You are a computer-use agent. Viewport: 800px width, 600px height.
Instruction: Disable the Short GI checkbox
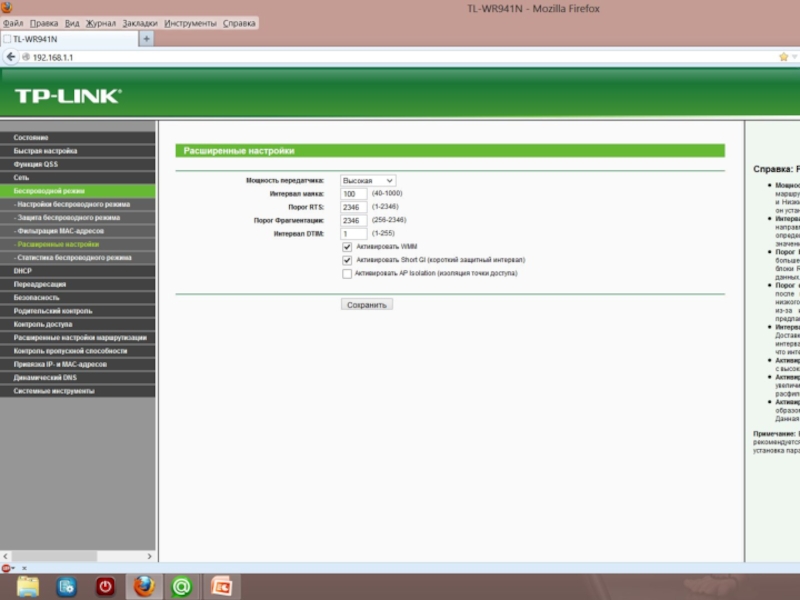(x=347, y=259)
